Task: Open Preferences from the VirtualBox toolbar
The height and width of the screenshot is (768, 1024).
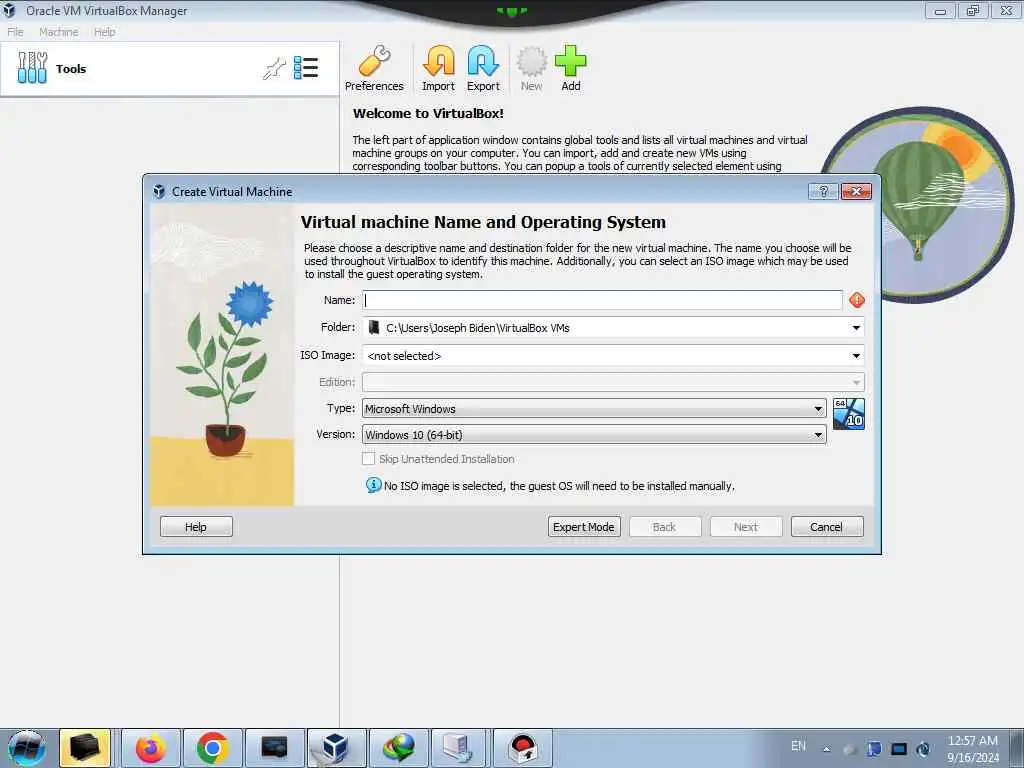Action: (x=374, y=69)
